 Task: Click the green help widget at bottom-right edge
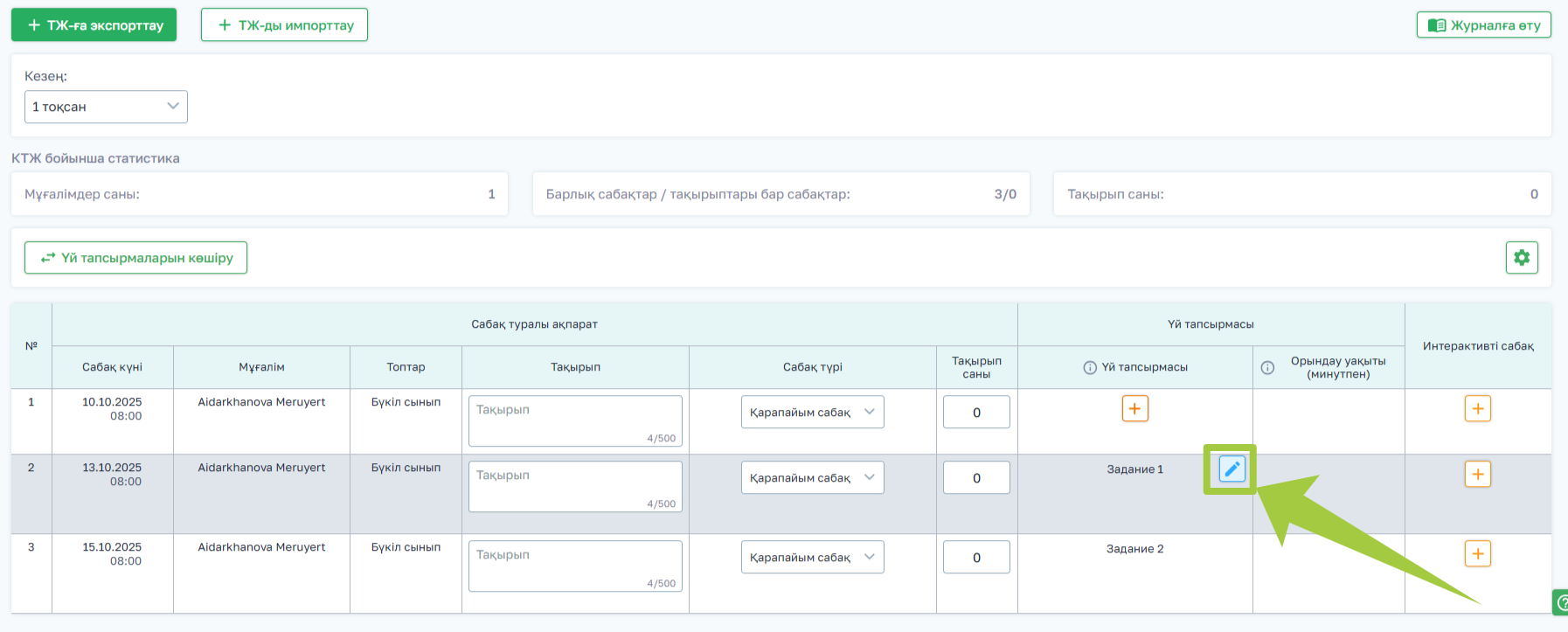[1560, 602]
